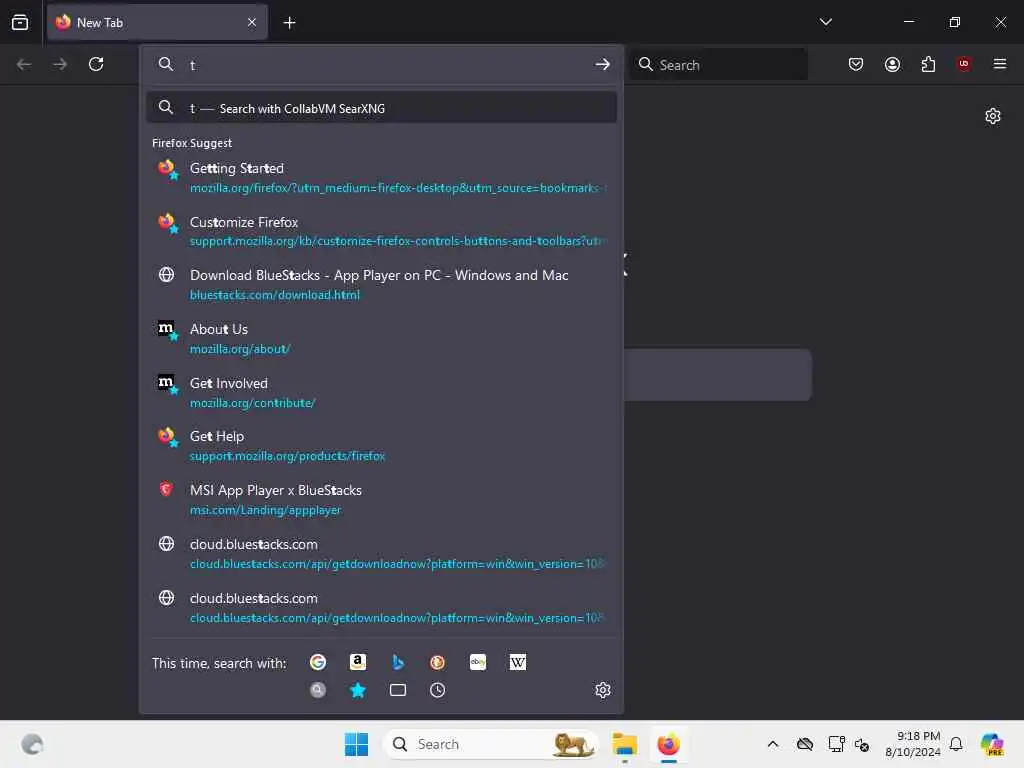Open Copilot preview from the taskbar

992,744
